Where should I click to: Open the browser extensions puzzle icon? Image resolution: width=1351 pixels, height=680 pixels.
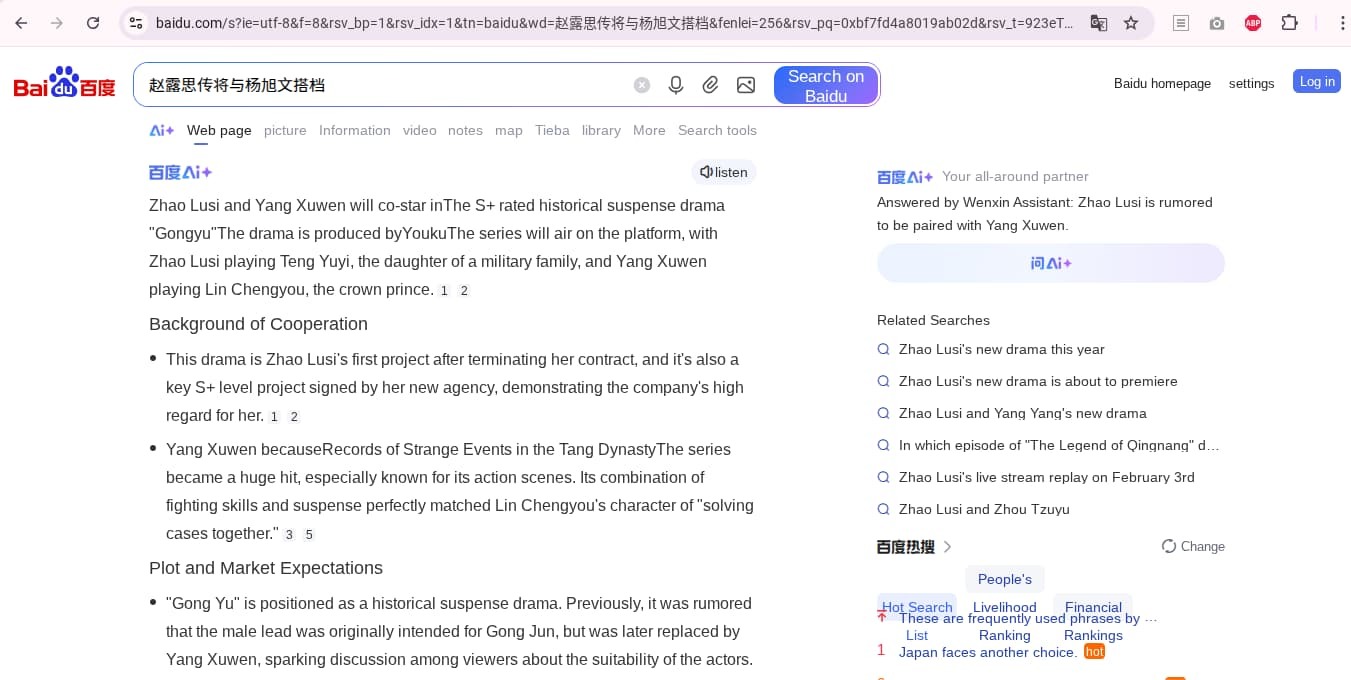pyautogui.click(x=1289, y=23)
